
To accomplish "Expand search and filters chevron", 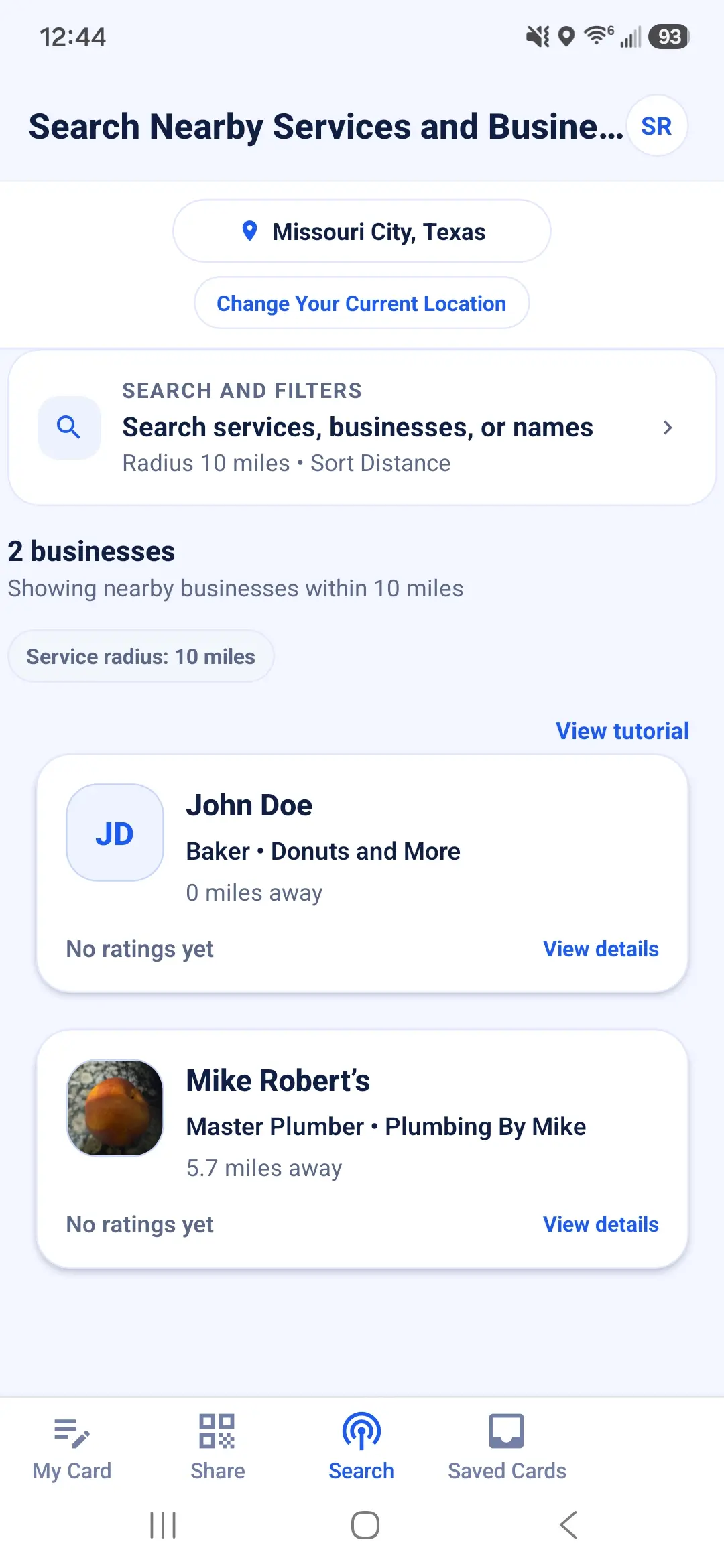I will (x=667, y=428).
